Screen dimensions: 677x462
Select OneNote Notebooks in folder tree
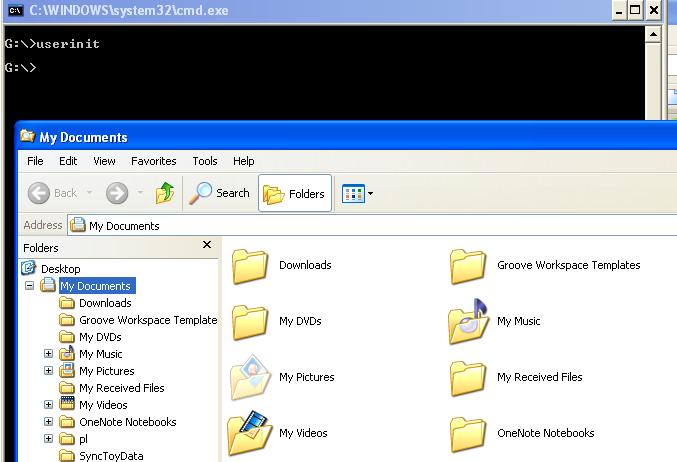coord(128,422)
